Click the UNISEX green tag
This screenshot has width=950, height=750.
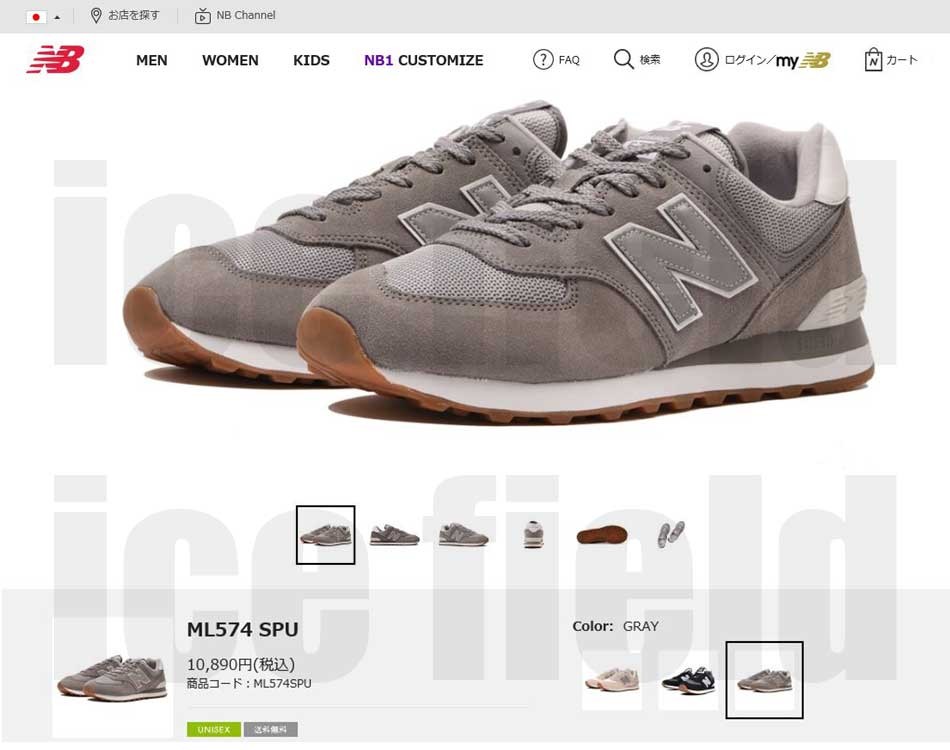[x=214, y=729]
